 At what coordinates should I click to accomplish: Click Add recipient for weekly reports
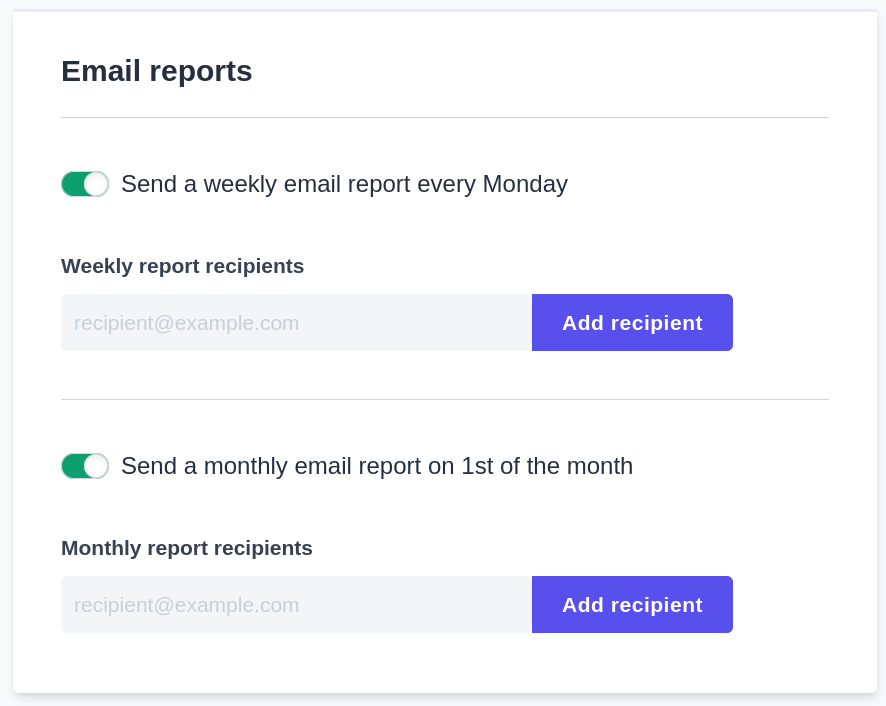632,322
